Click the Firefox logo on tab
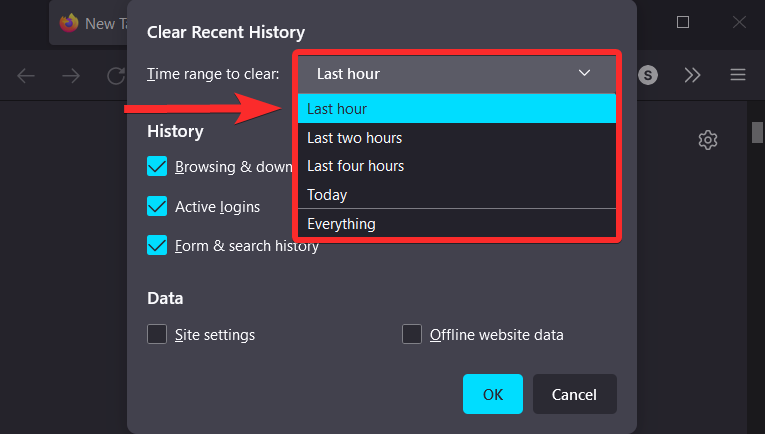This screenshot has height=434, width=765. [69, 23]
